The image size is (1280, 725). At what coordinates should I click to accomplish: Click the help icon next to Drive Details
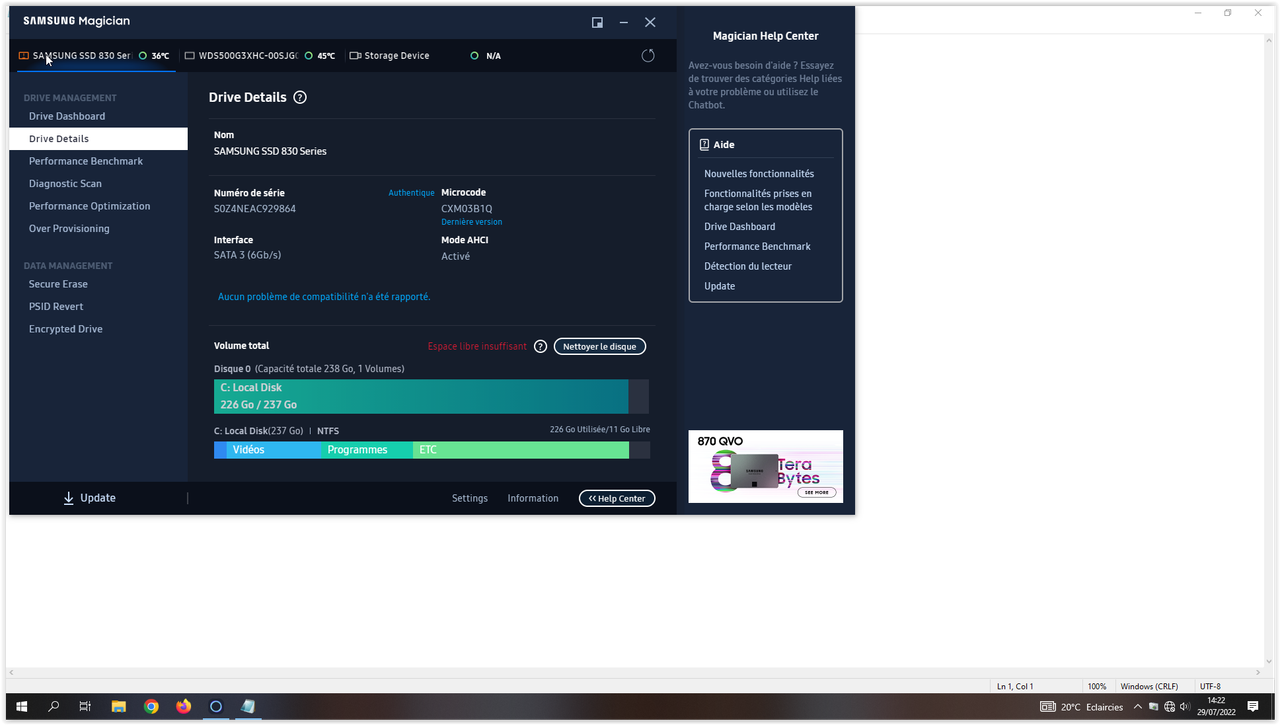click(300, 98)
